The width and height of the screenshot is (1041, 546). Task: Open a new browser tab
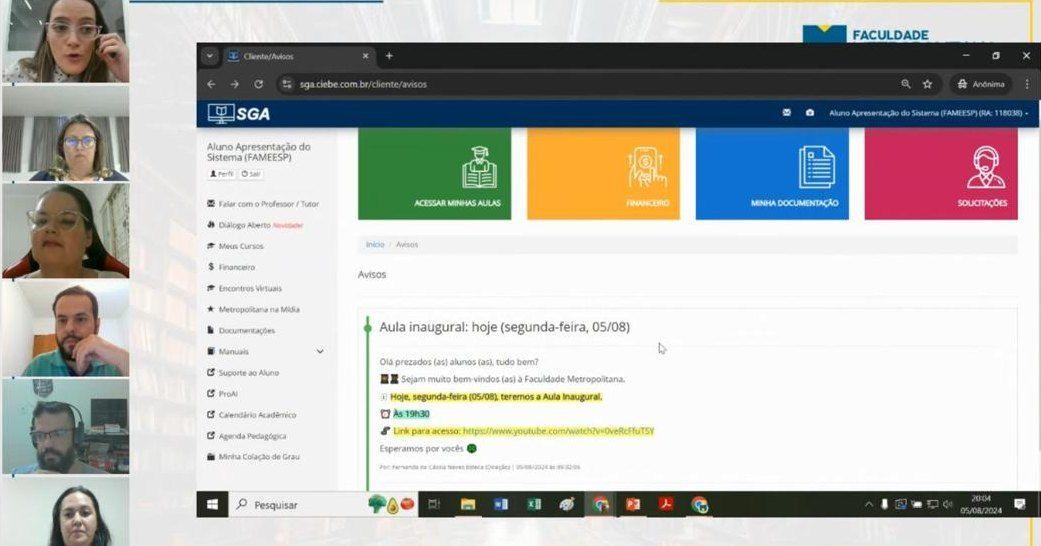[389, 56]
